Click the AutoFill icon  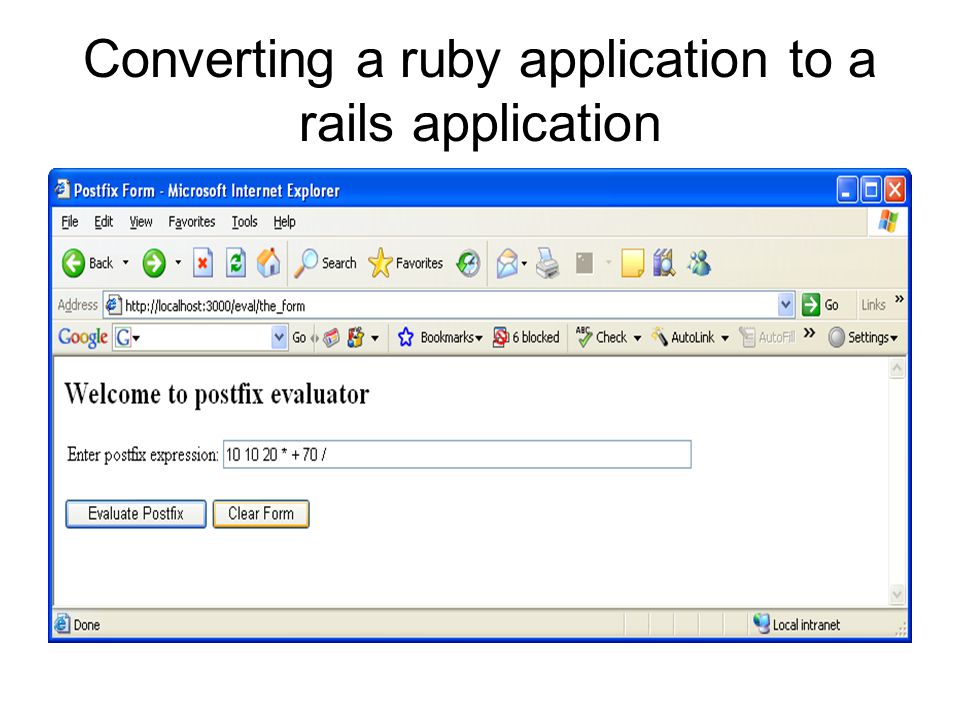747,337
